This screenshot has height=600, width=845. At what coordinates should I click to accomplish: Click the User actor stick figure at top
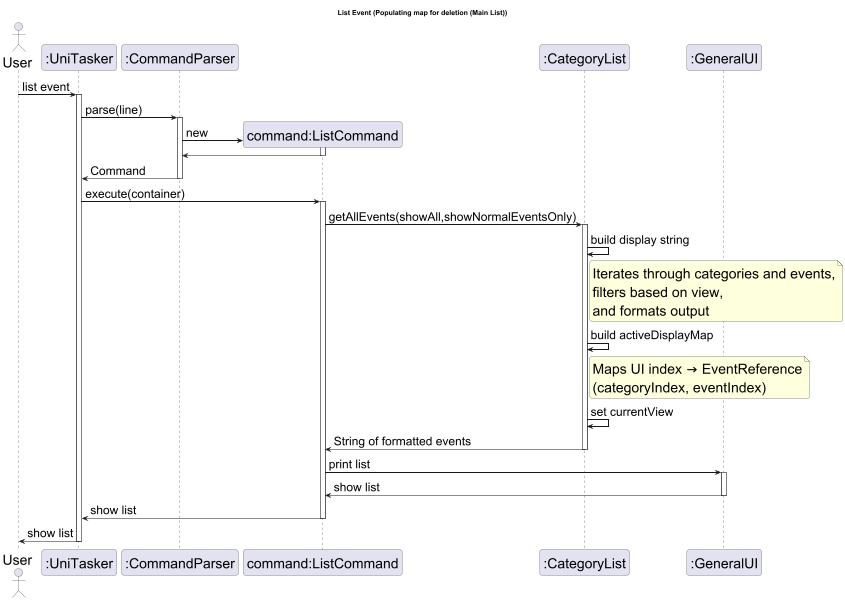tap(17, 38)
